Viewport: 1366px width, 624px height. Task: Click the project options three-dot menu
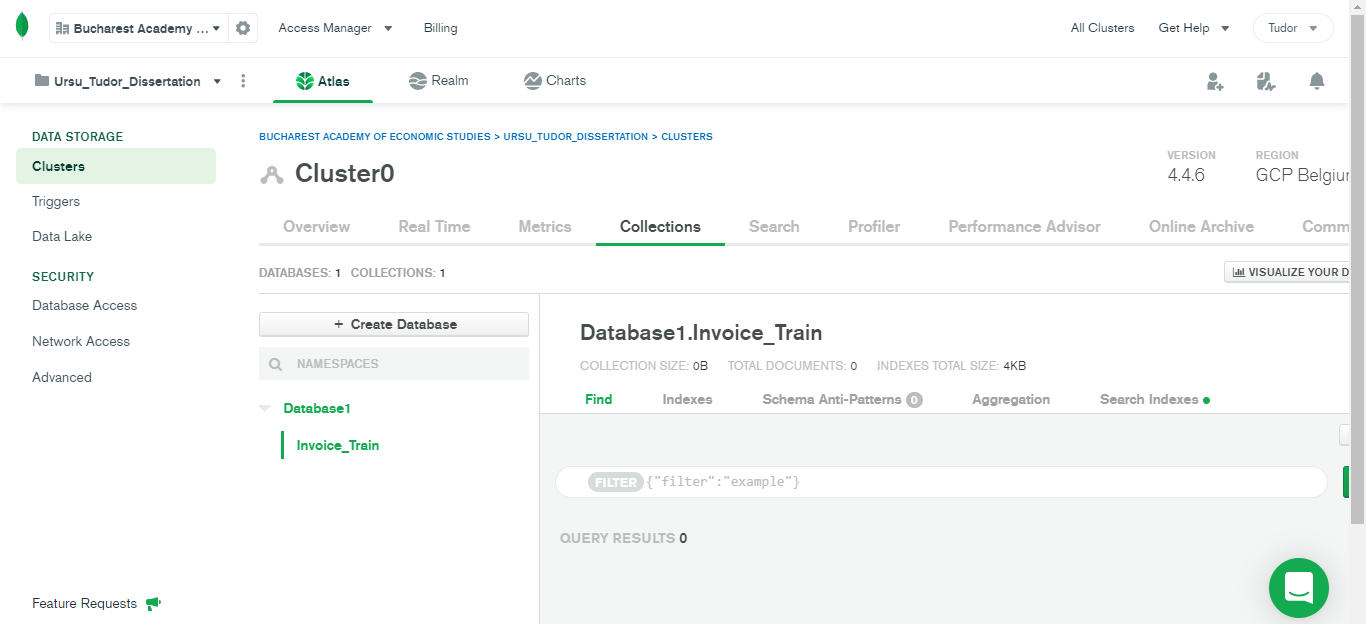coord(243,81)
